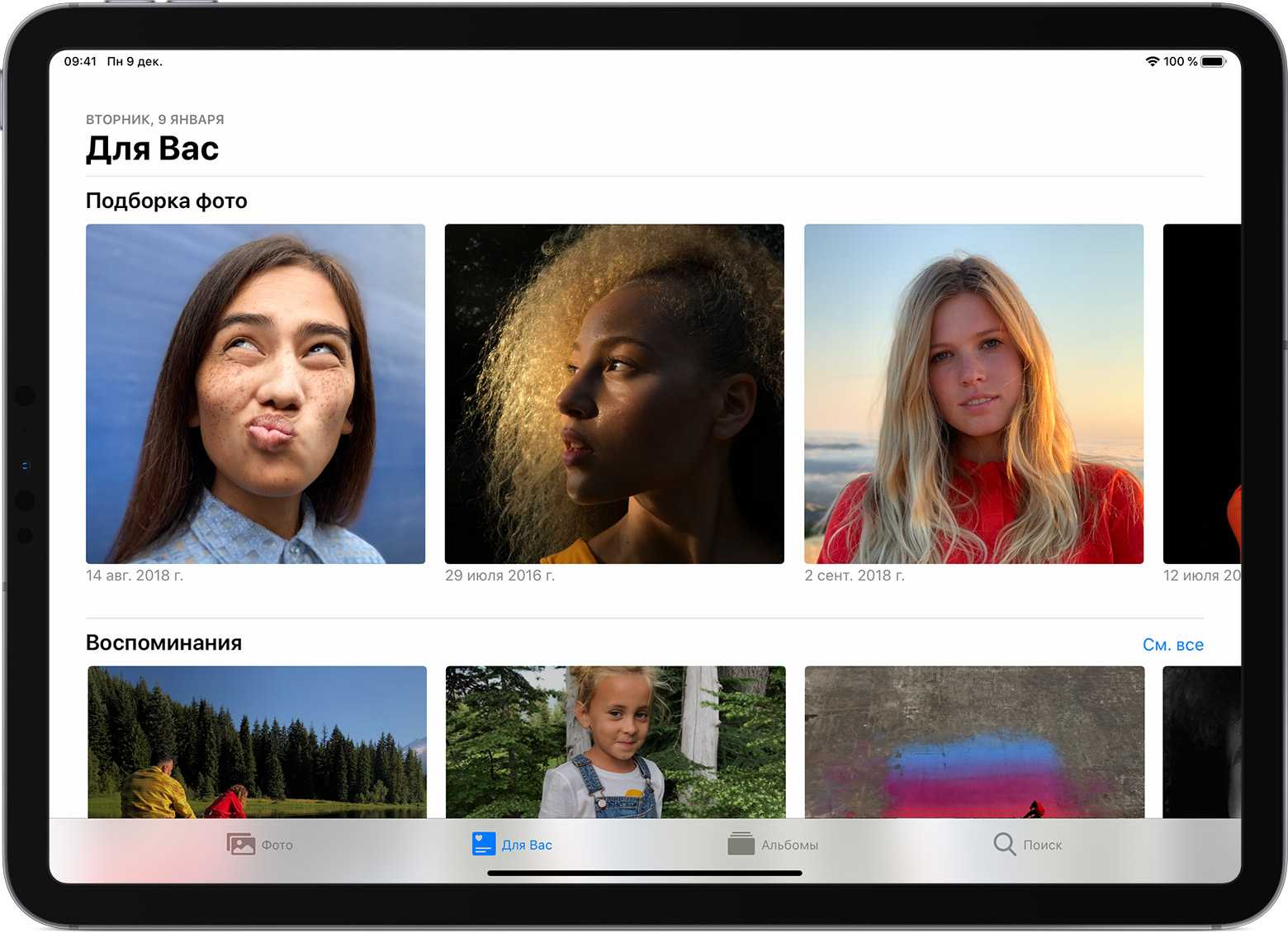
Task: Open the См. все link
Action: [1172, 645]
